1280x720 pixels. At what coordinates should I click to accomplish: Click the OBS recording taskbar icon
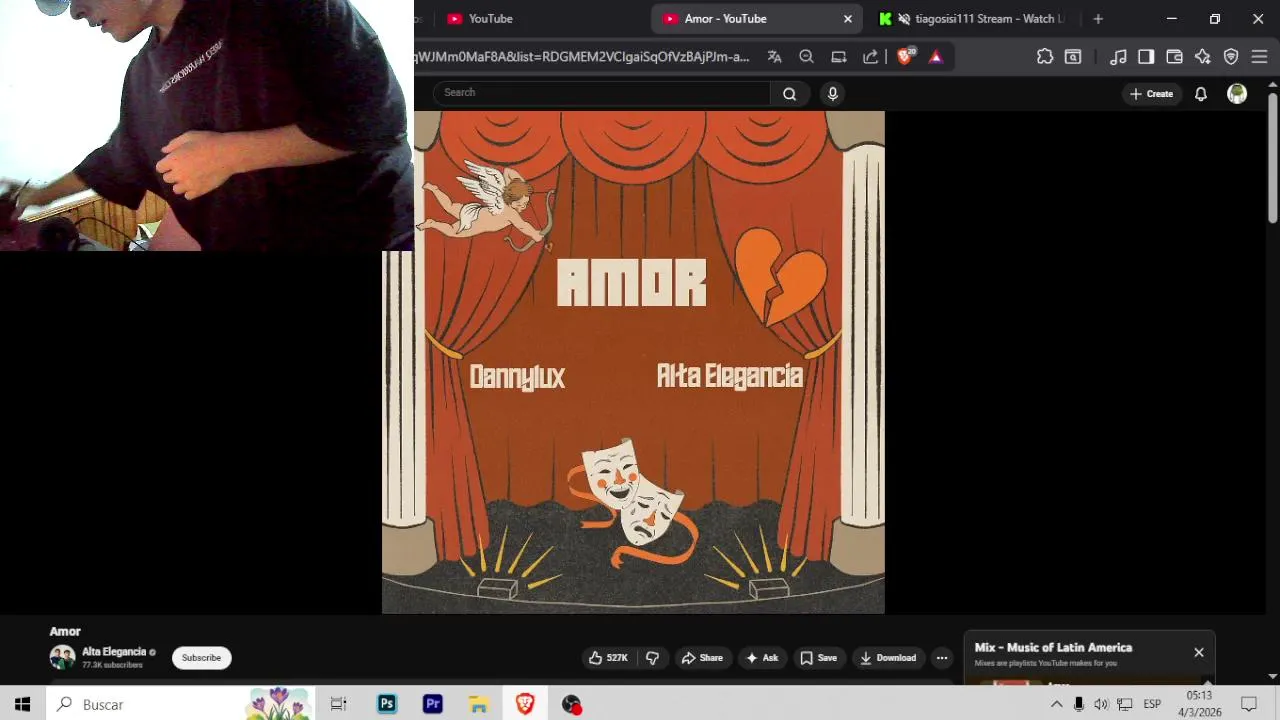coord(571,704)
